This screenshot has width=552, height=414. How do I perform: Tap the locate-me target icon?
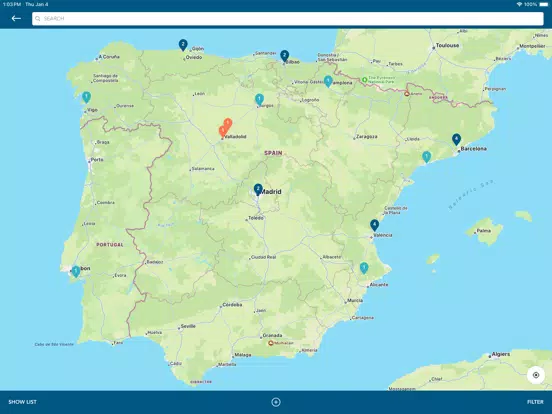click(536, 375)
